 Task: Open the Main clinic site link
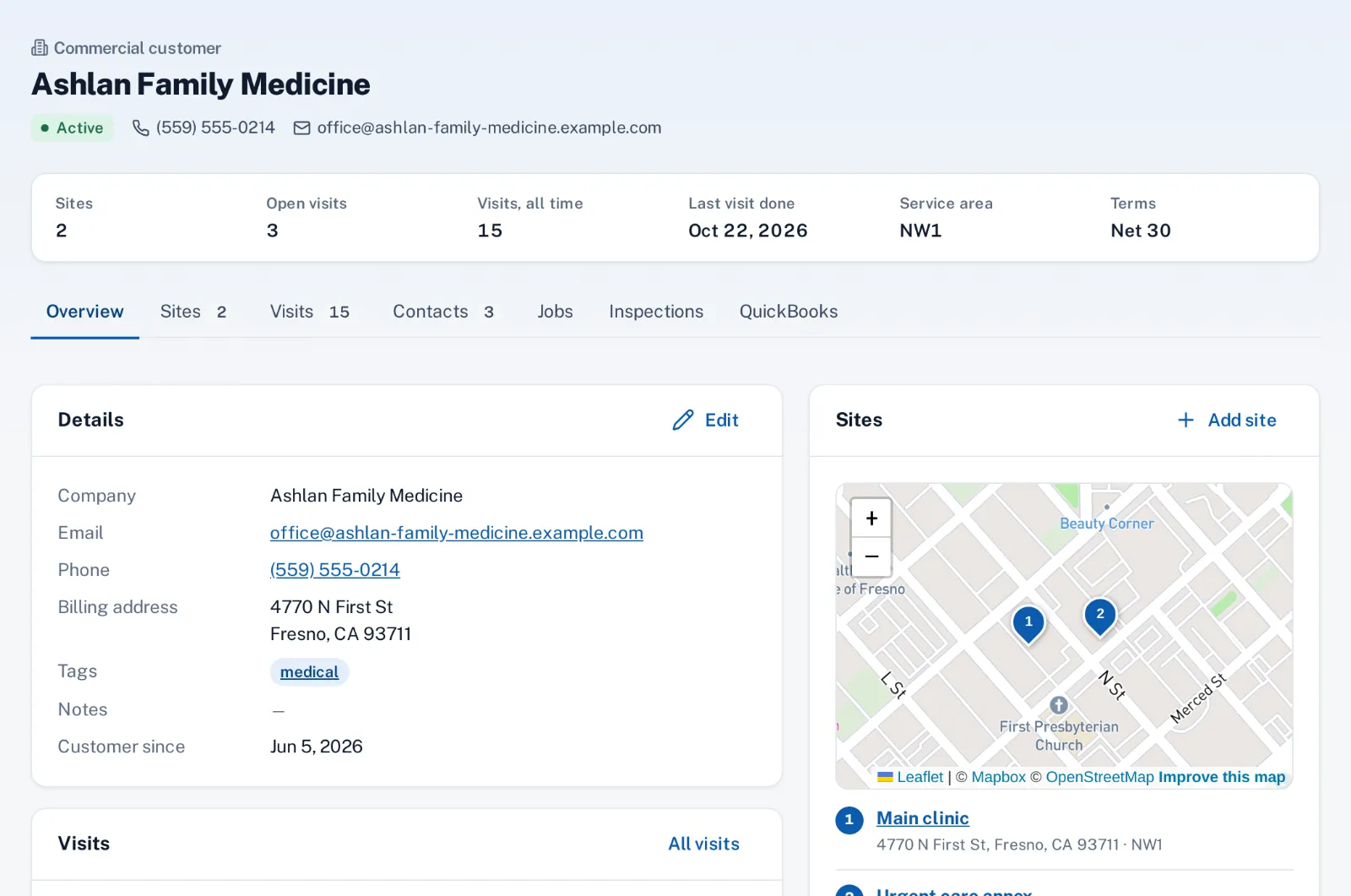coord(922,818)
